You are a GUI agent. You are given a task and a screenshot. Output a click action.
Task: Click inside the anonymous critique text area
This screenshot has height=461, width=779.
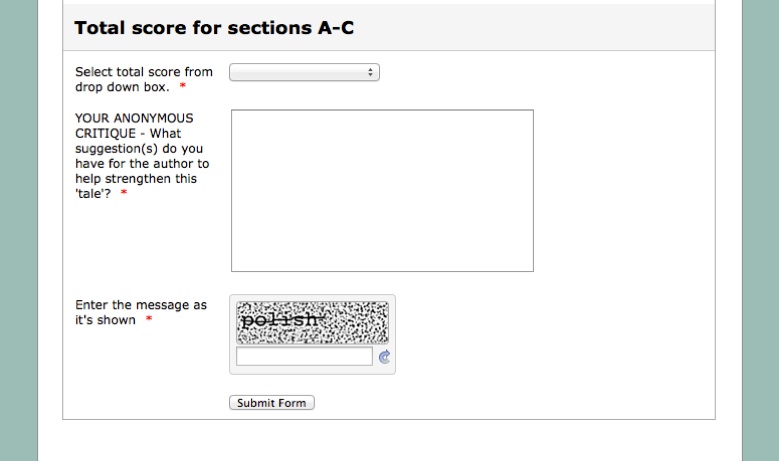[x=382, y=190]
